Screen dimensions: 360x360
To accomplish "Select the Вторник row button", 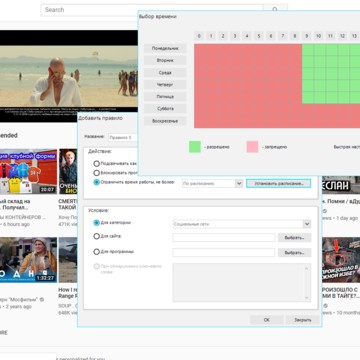I will click(x=165, y=60).
